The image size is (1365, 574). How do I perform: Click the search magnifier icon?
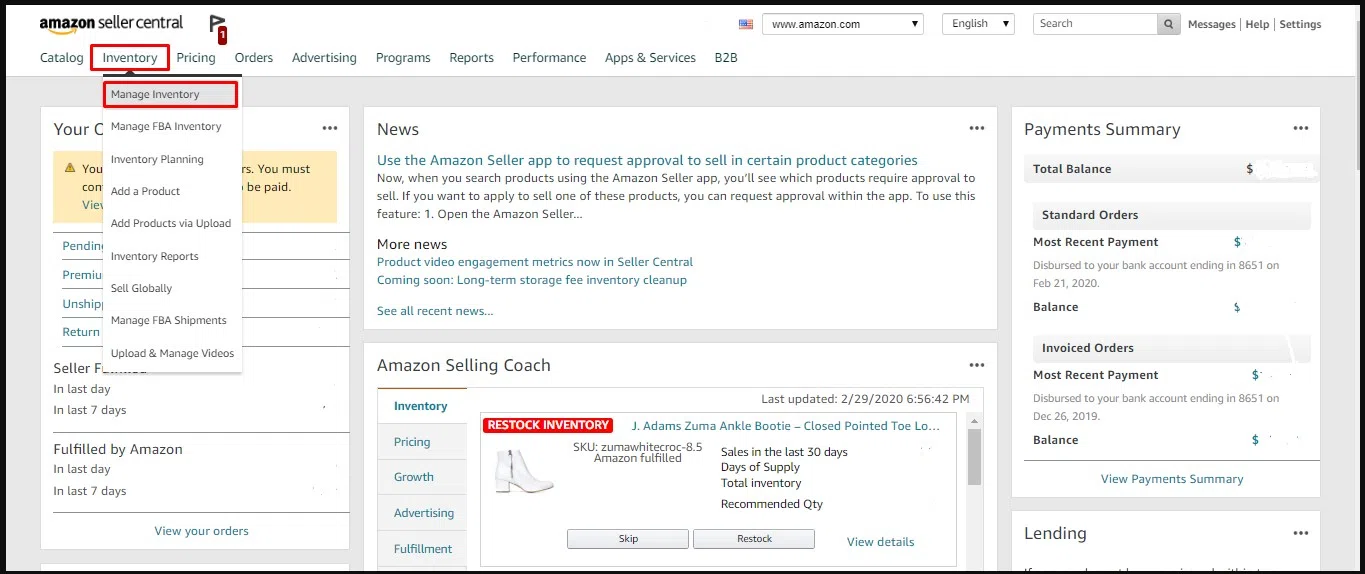[1168, 24]
